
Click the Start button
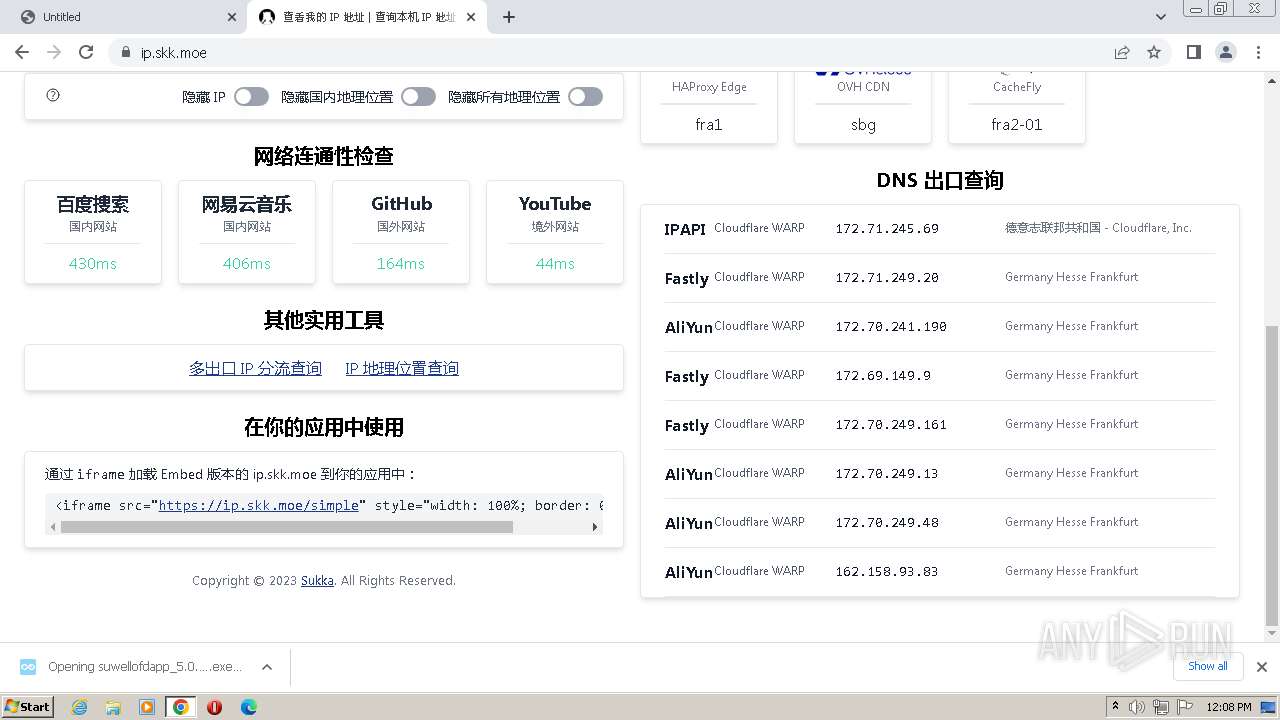[x=27, y=707]
